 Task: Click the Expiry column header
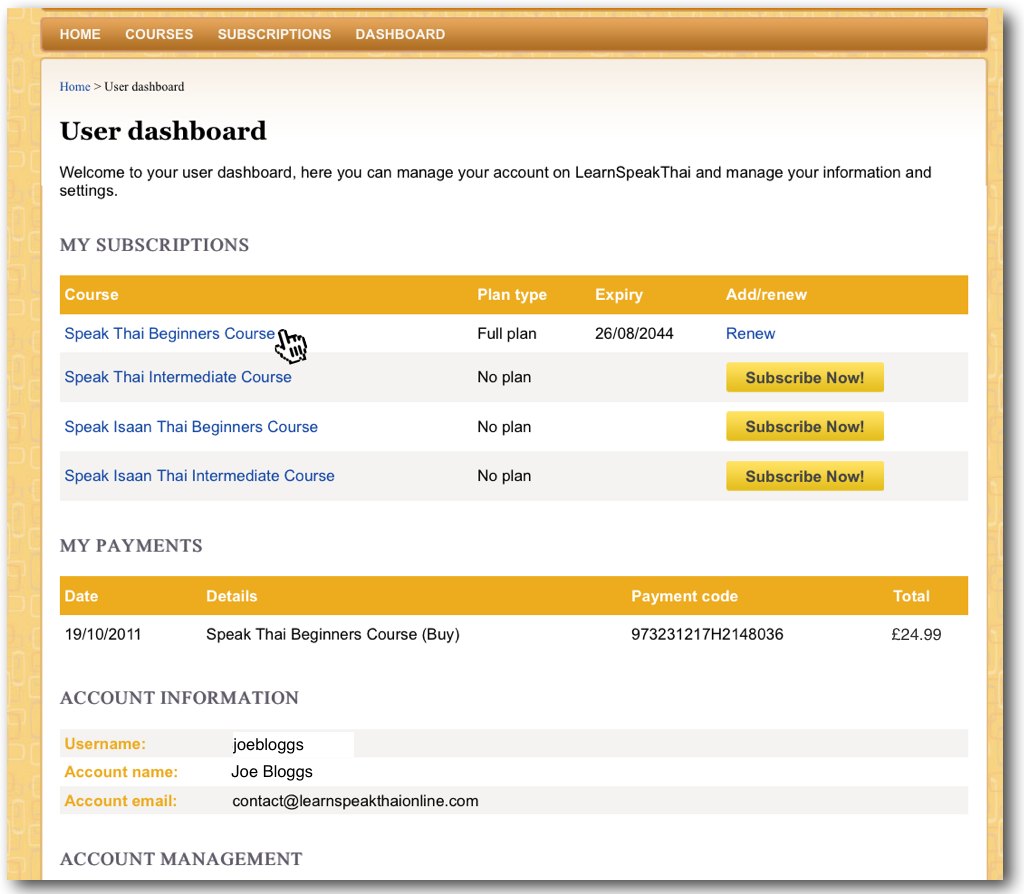618,295
